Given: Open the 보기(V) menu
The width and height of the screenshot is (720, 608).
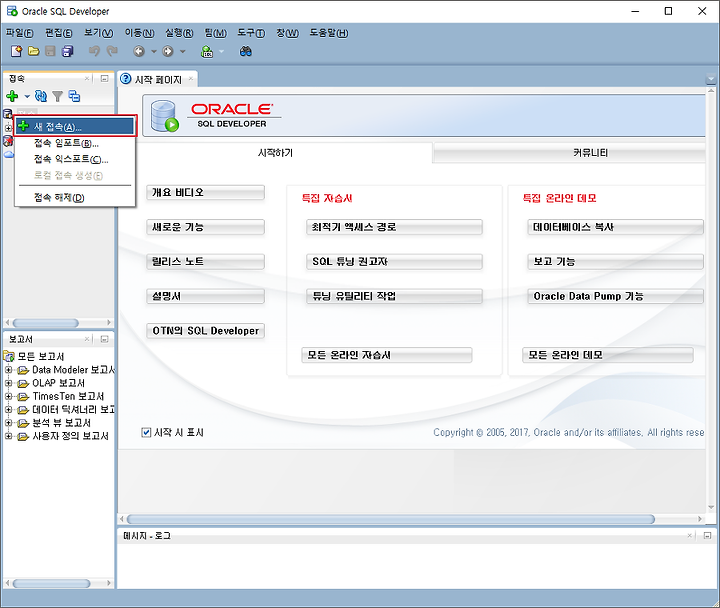Looking at the screenshot, I should (98, 33).
